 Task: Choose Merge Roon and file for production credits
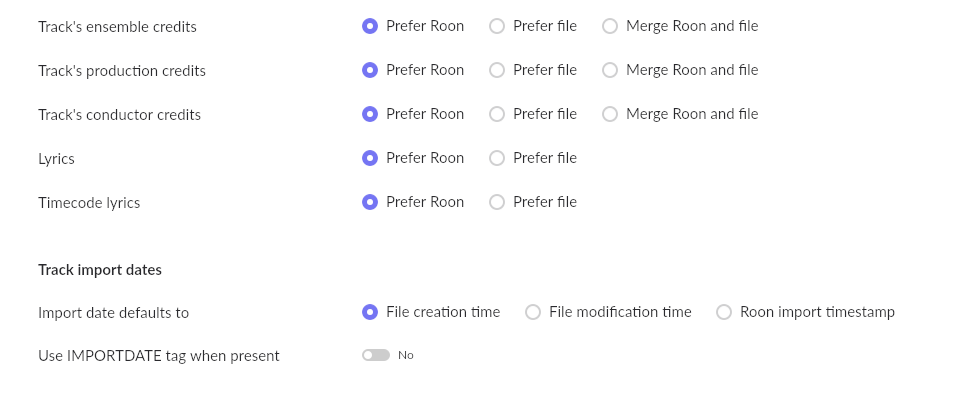click(610, 70)
